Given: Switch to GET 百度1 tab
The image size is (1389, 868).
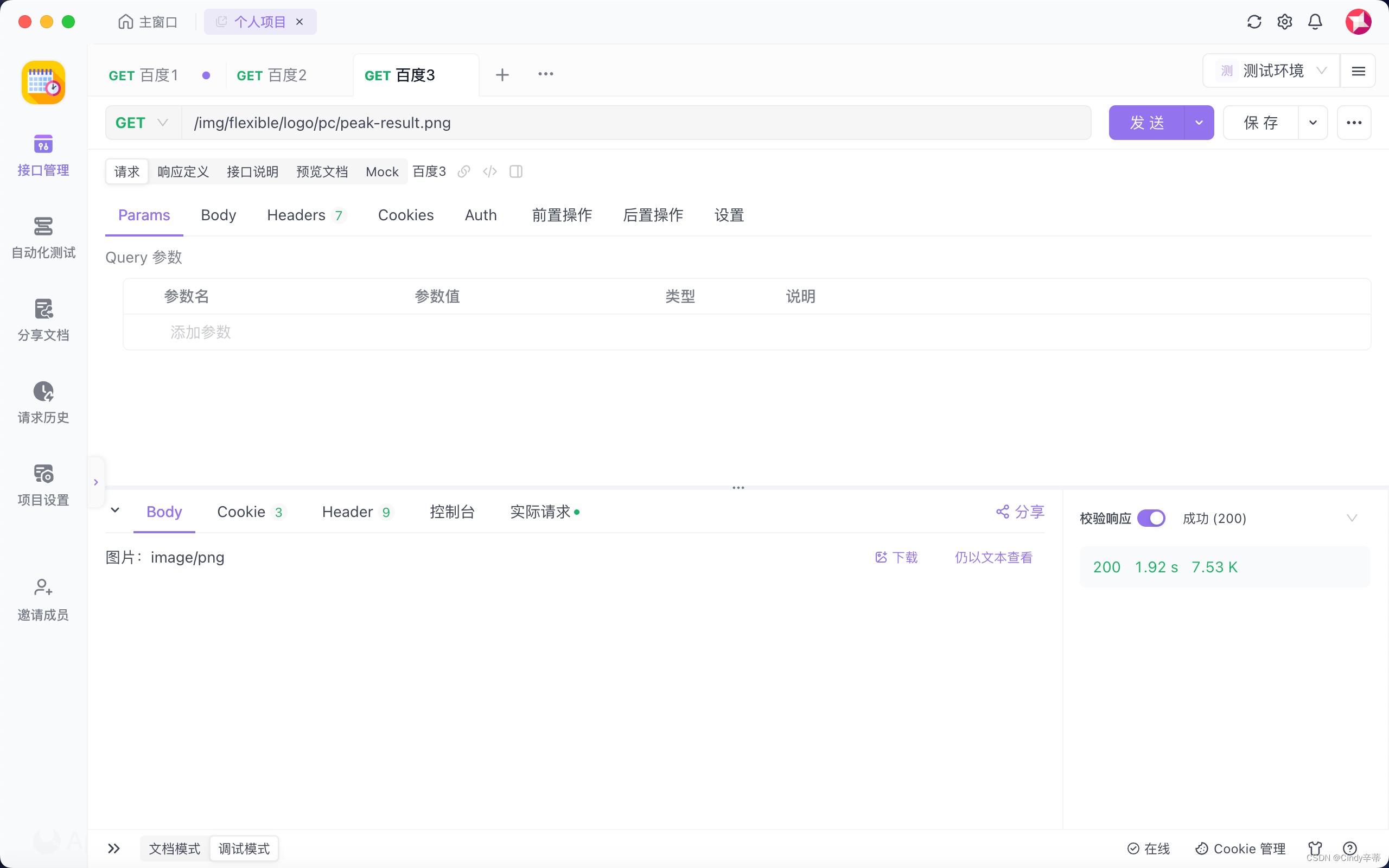Looking at the screenshot, I should [x=143, y=75].
